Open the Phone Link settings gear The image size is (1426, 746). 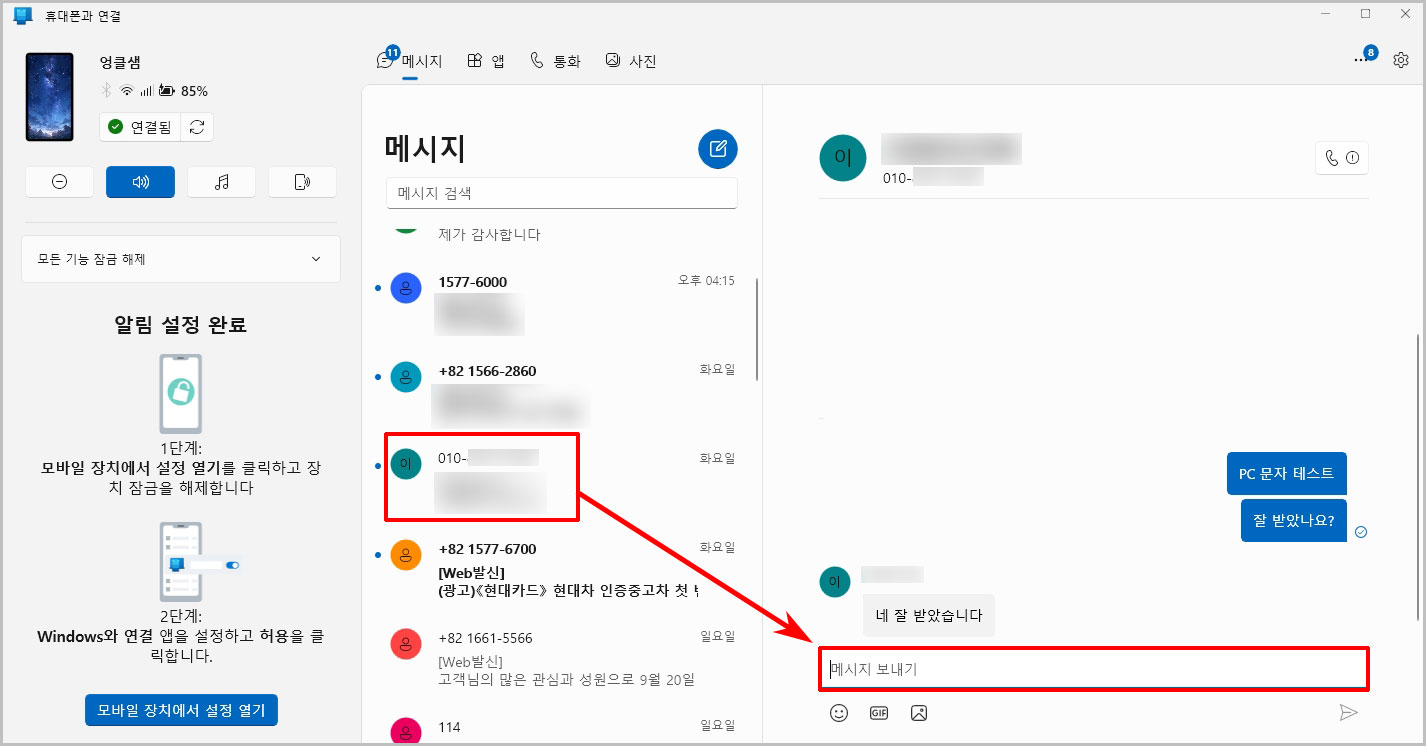[1400, 60]
